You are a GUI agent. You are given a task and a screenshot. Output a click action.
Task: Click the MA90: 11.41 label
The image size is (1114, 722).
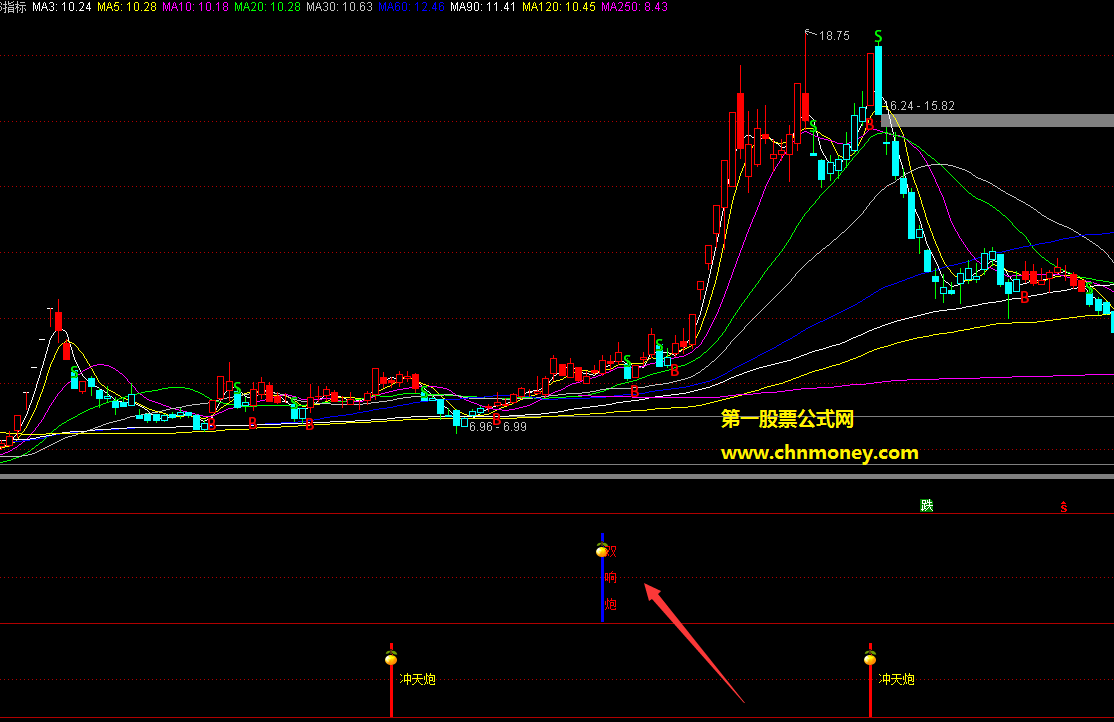coord(483,7)
